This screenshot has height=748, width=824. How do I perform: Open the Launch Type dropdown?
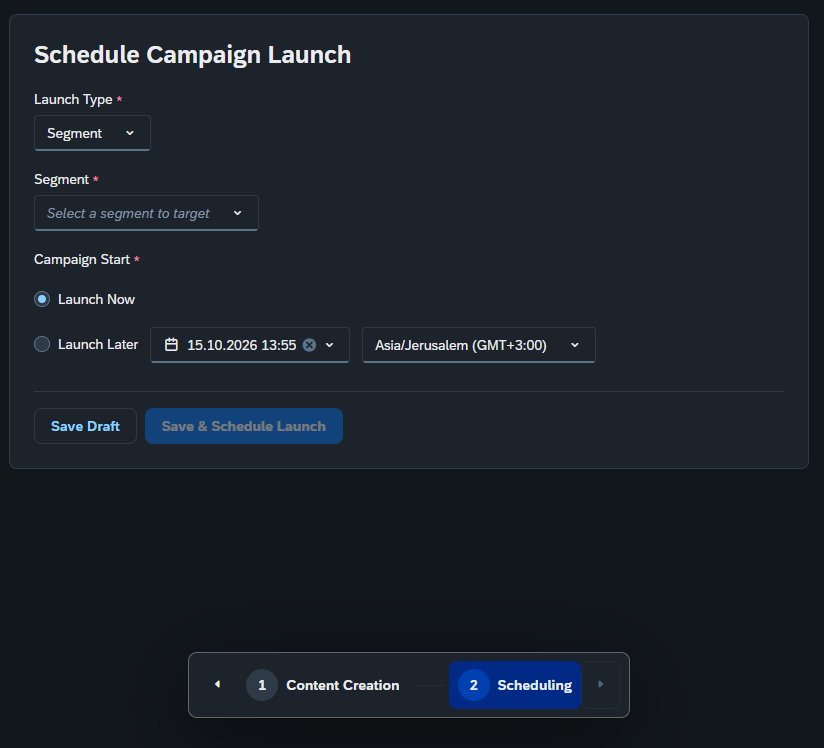pos(92,133)
